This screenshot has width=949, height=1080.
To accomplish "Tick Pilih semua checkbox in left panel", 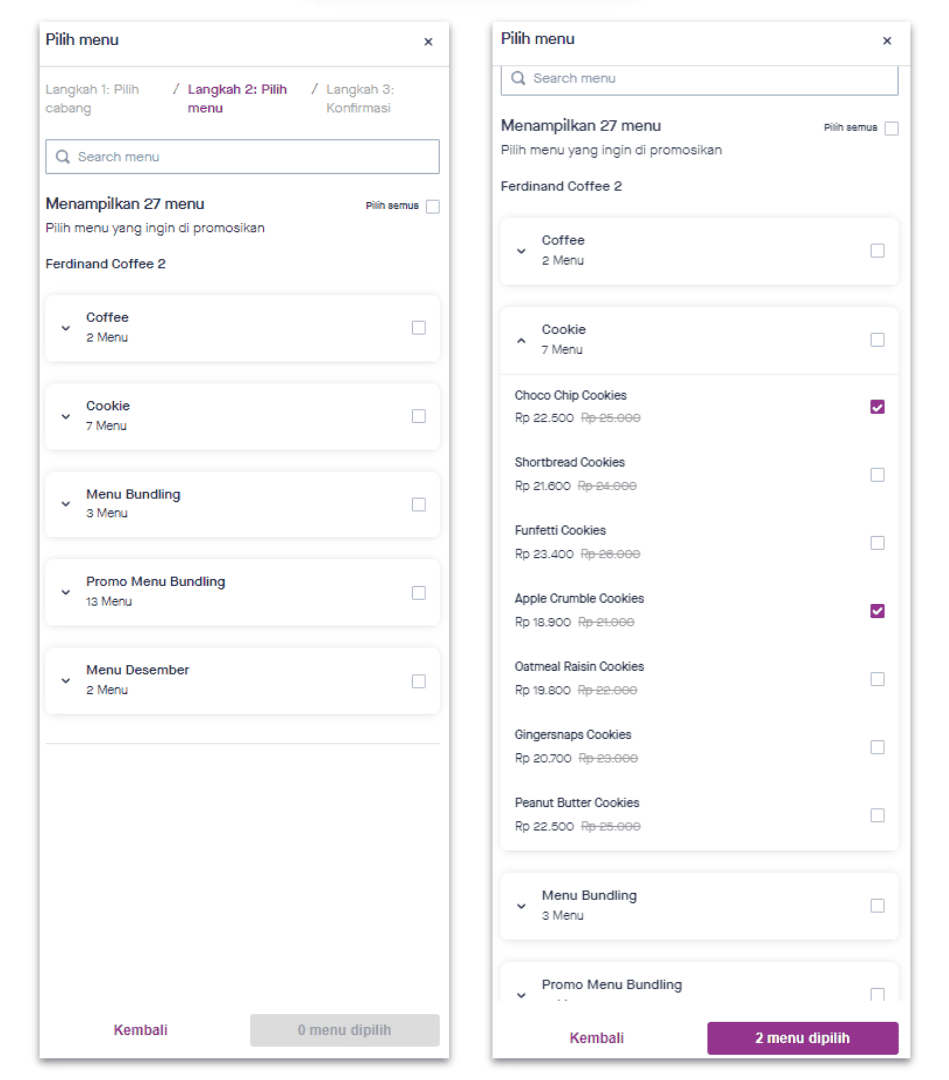I will (x=432, y=207).
